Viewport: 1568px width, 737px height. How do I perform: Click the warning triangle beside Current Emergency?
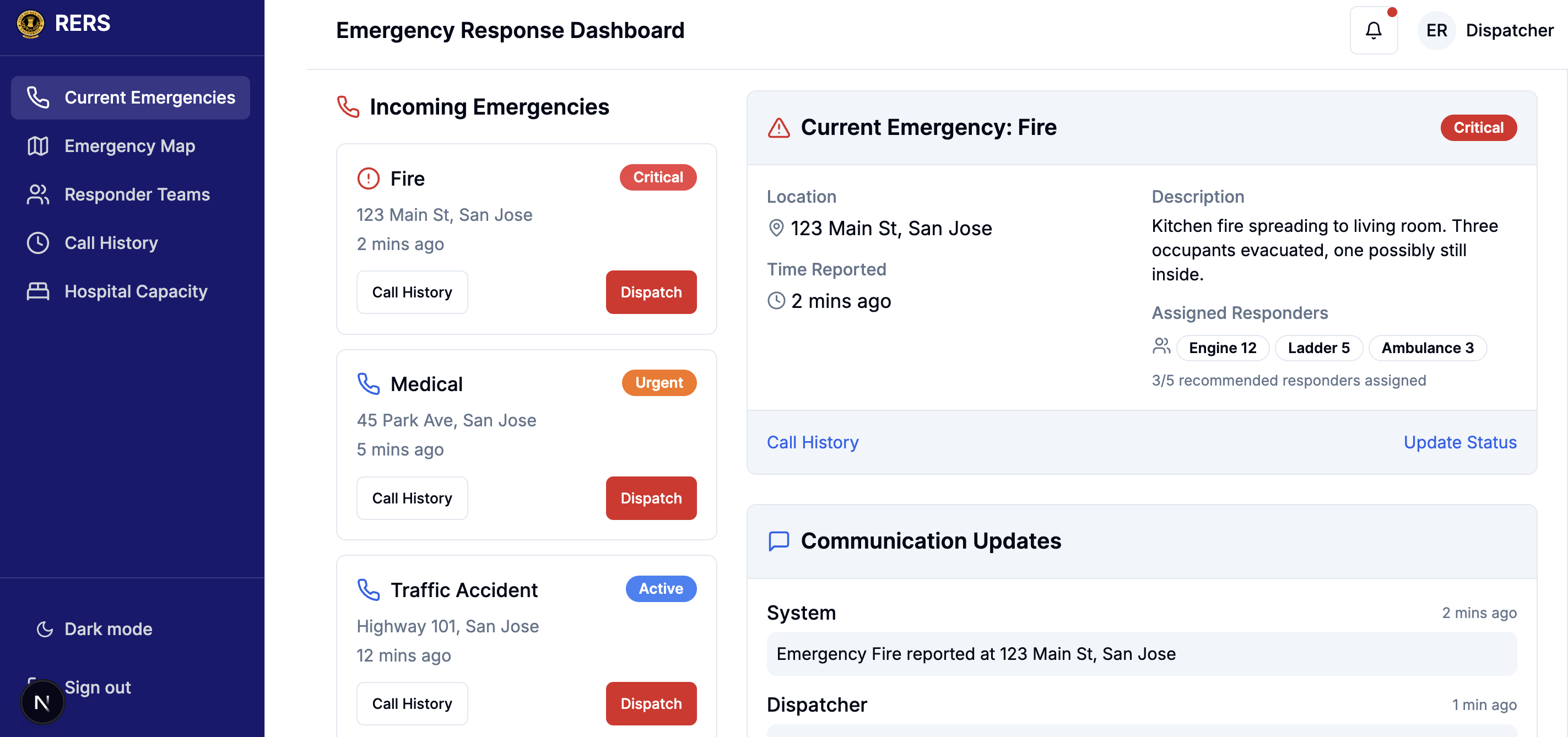[x=778, y=127]
